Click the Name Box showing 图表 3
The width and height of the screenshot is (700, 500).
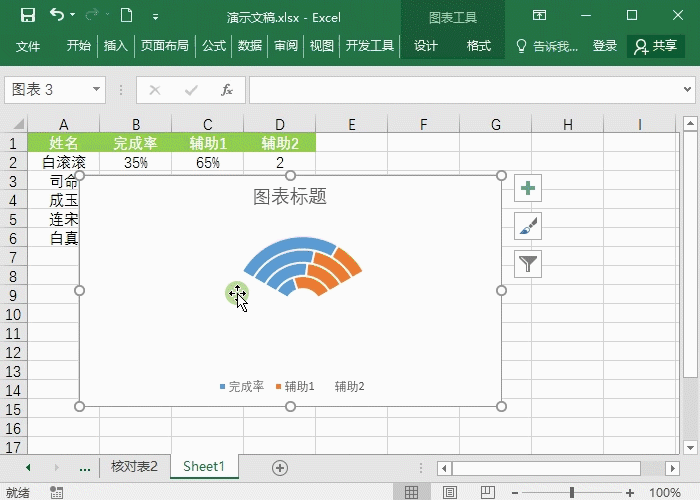click(x=47, y=90)
